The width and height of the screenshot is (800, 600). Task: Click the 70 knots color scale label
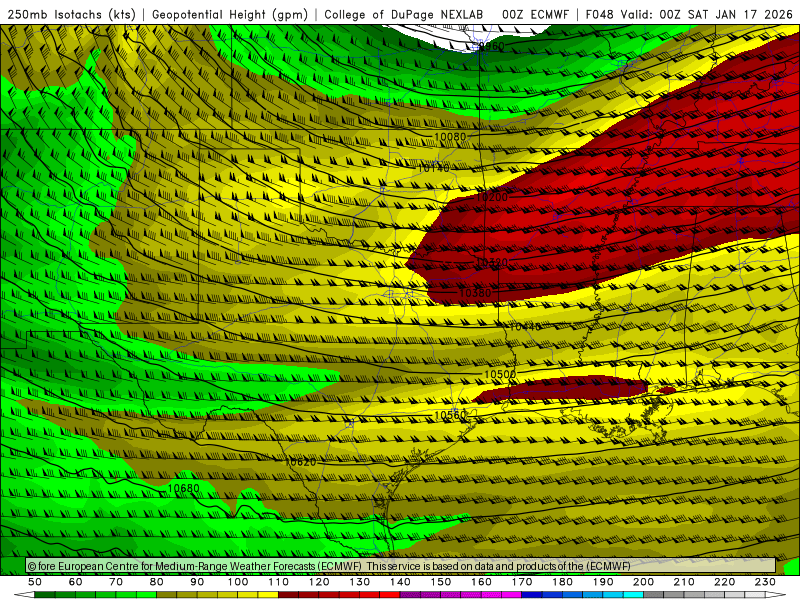point(116,582)
